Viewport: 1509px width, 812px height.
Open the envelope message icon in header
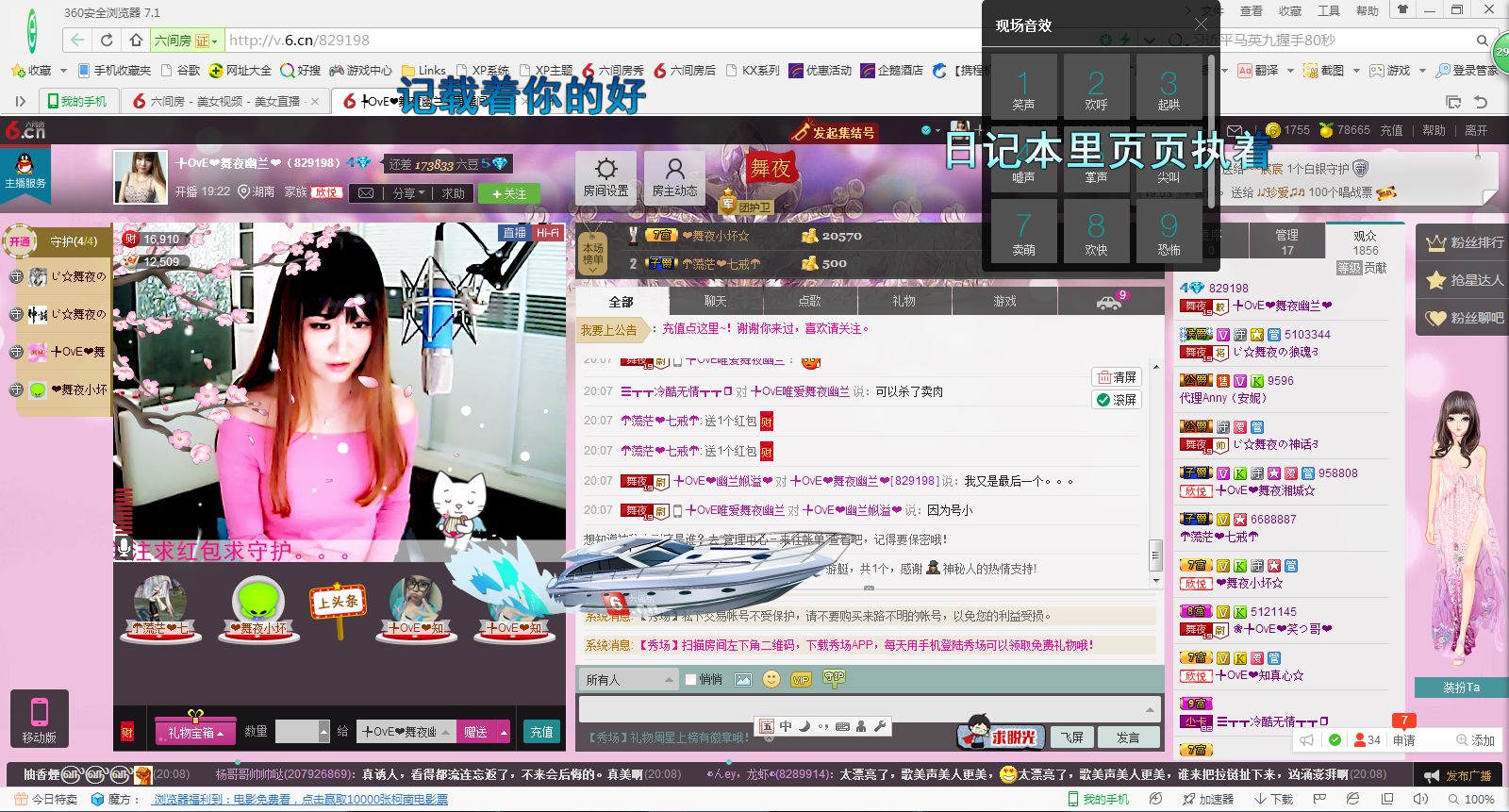point(1235,130)
